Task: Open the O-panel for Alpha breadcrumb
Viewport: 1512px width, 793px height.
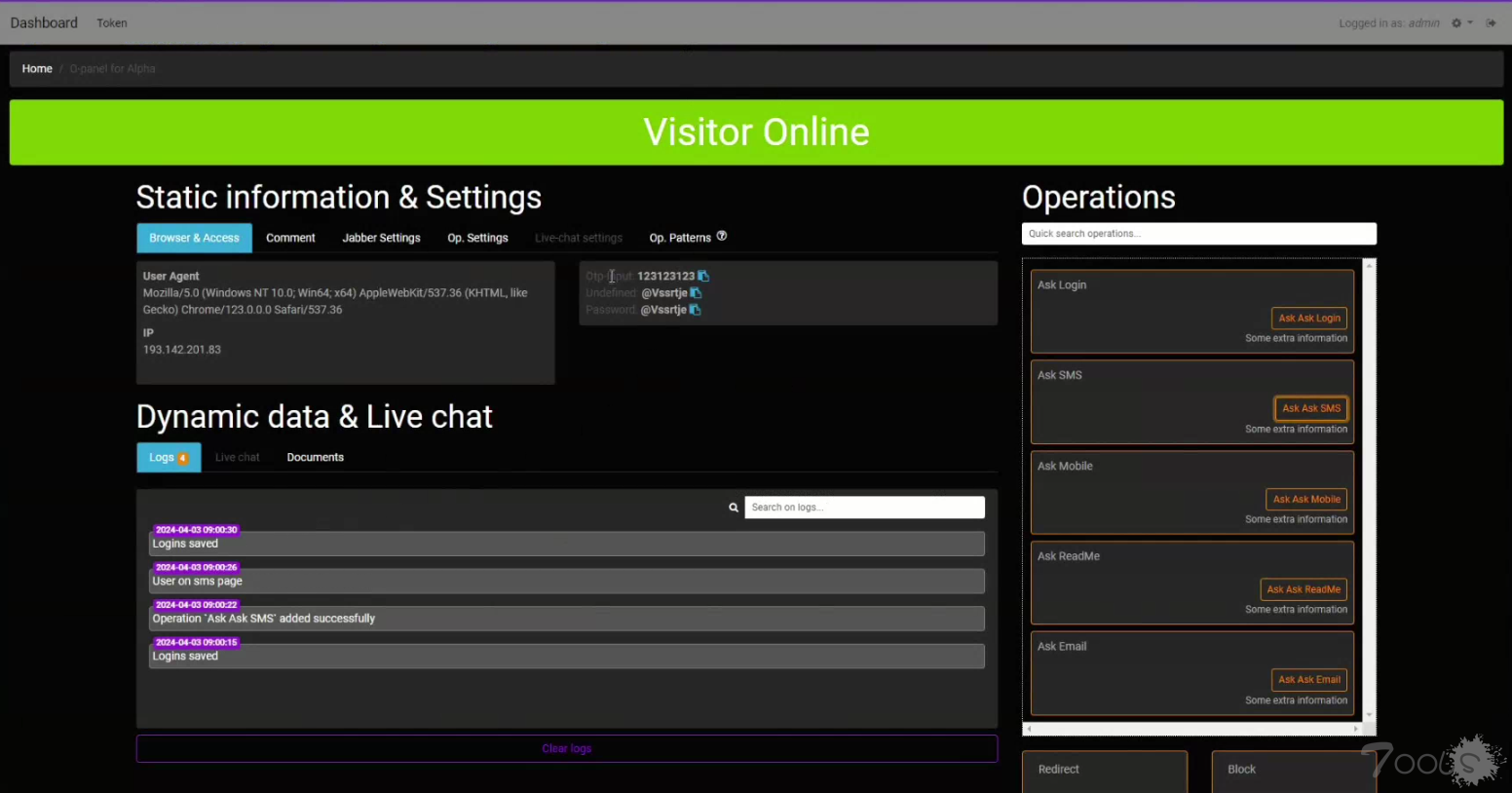Action: point(112,69)
